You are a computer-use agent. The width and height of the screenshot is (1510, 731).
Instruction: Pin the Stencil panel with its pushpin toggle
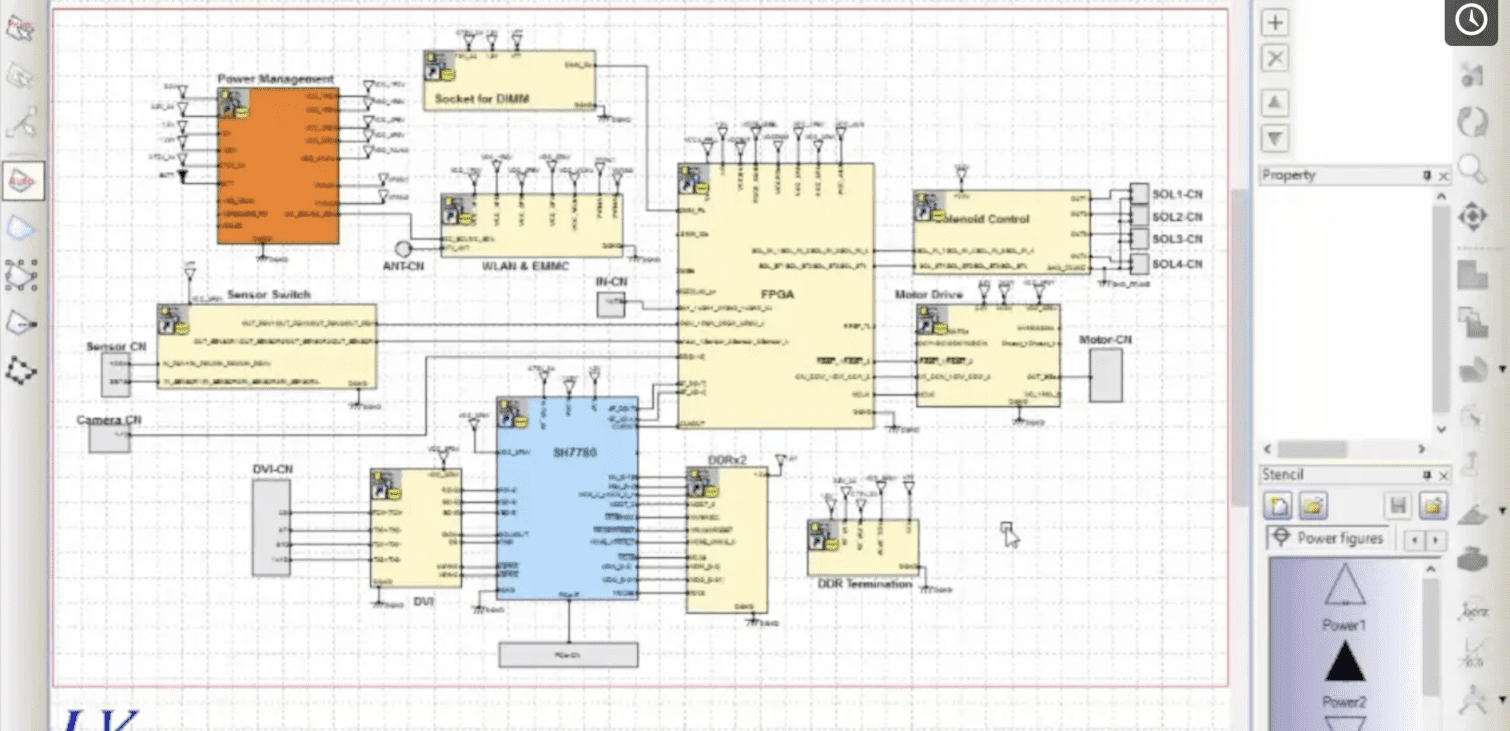coord(1429,474)
